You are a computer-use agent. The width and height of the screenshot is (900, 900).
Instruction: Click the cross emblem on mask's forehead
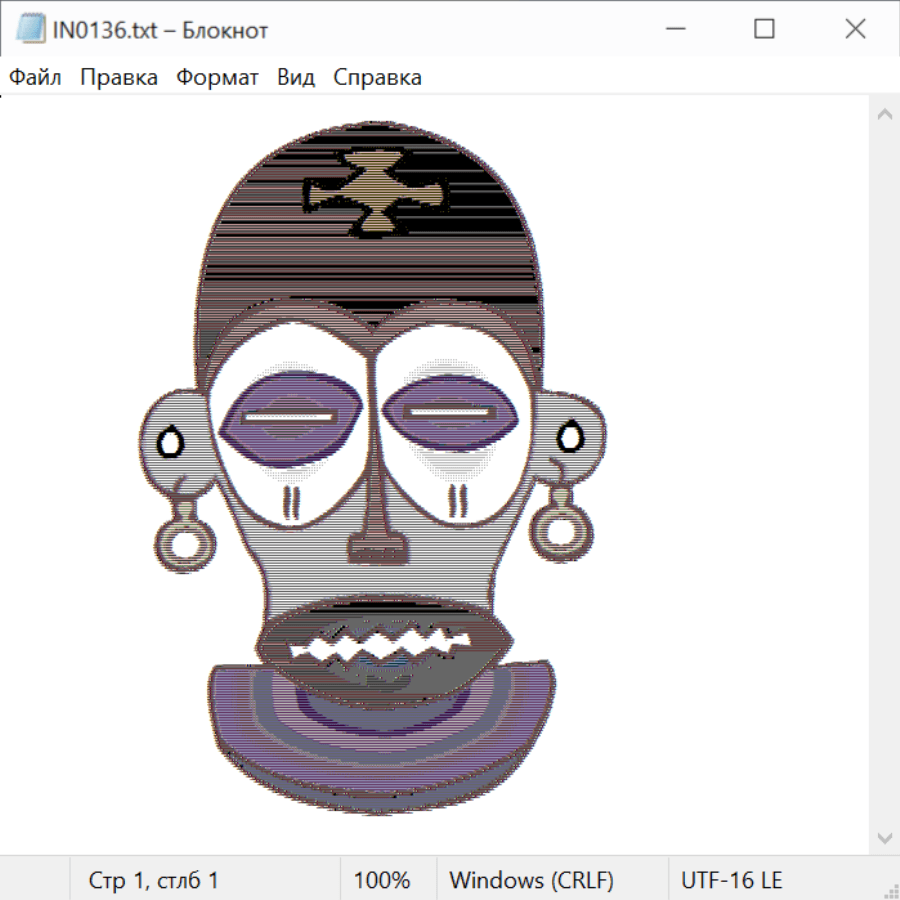coord(376,194)
